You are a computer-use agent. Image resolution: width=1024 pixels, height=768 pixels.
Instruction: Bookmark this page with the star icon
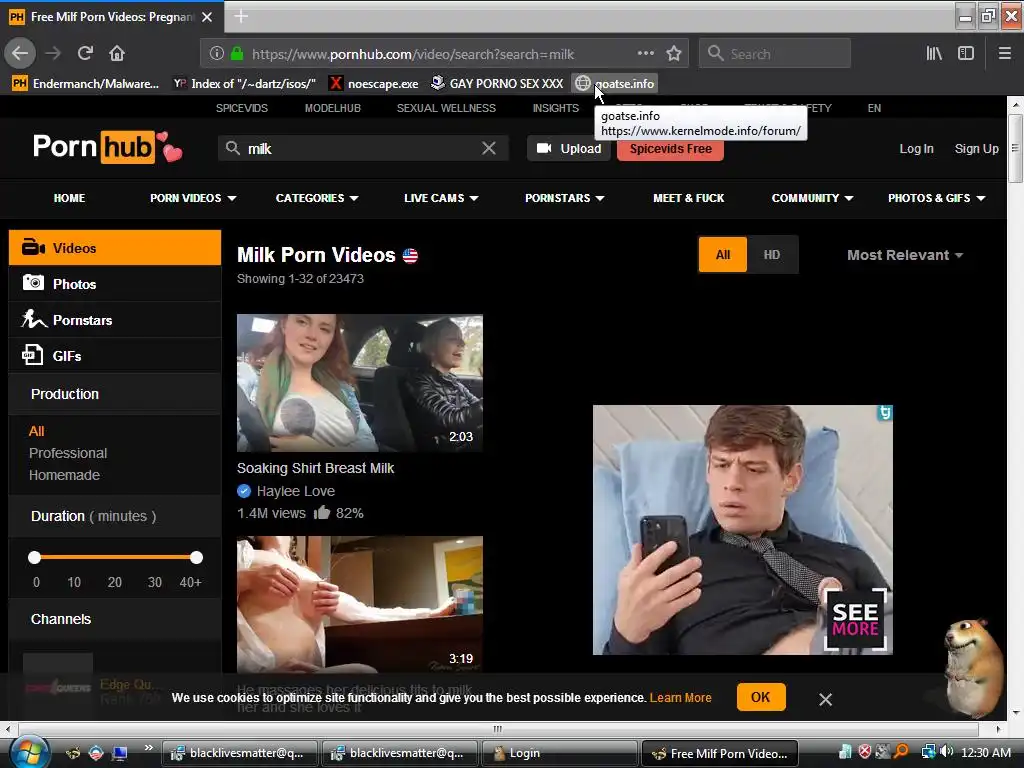point(674,54)
